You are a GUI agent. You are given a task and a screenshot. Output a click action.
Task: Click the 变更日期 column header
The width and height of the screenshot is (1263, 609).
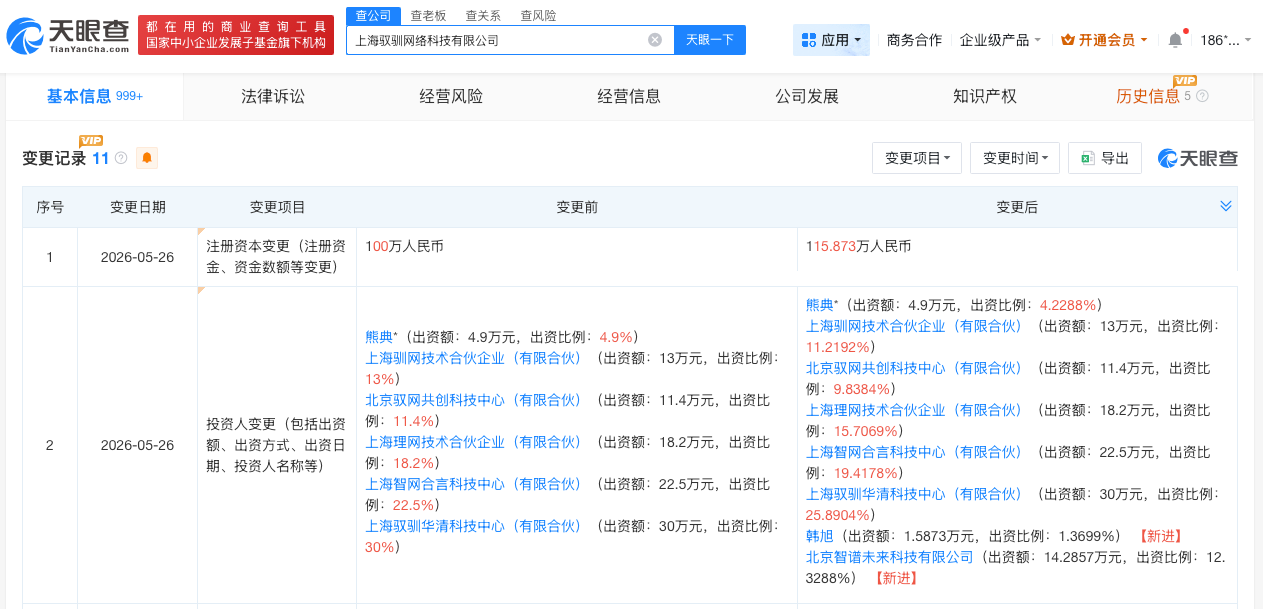(138, 207)
